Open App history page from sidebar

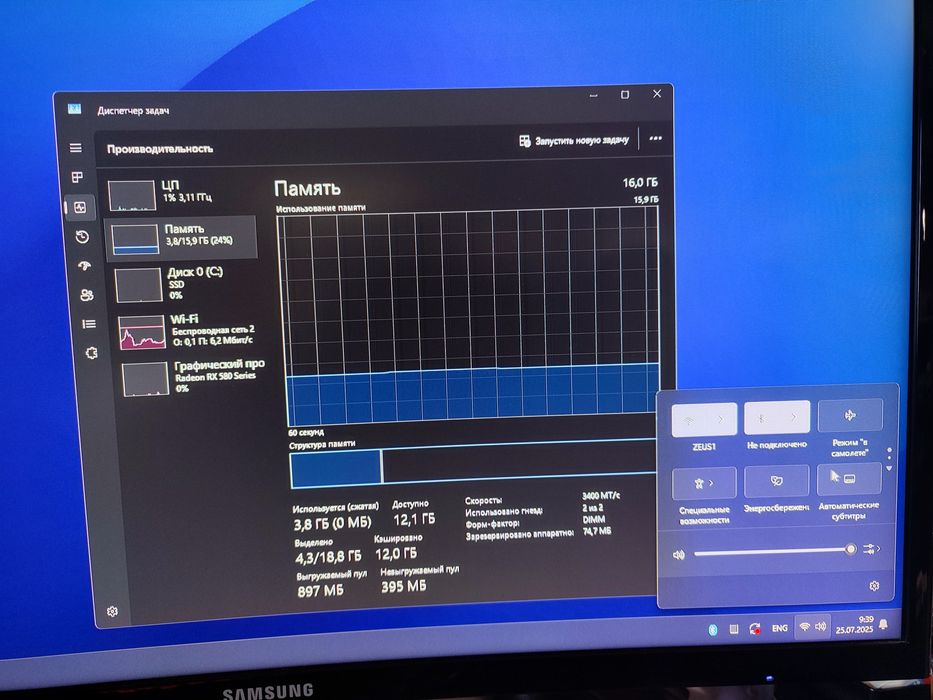tap(82, 237)
